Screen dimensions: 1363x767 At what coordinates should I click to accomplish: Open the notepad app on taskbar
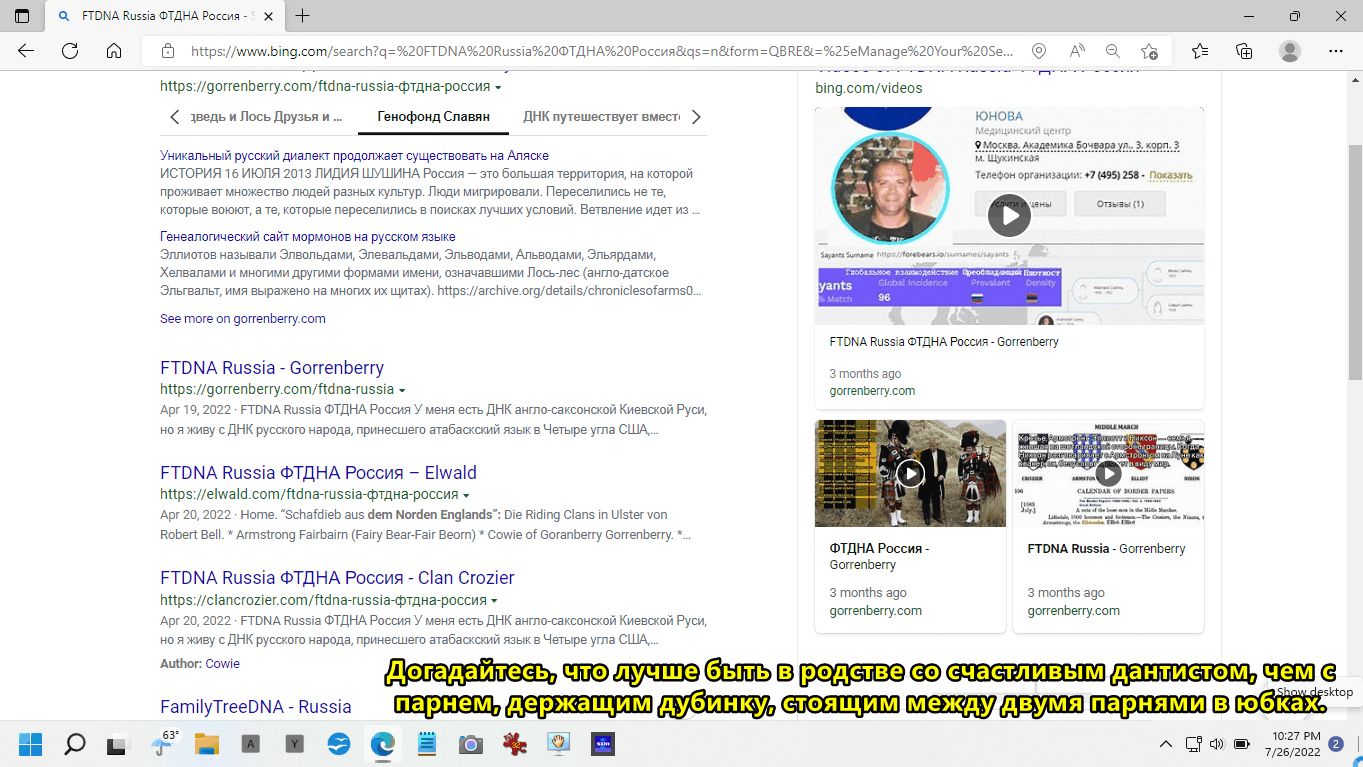pos(427,744)
